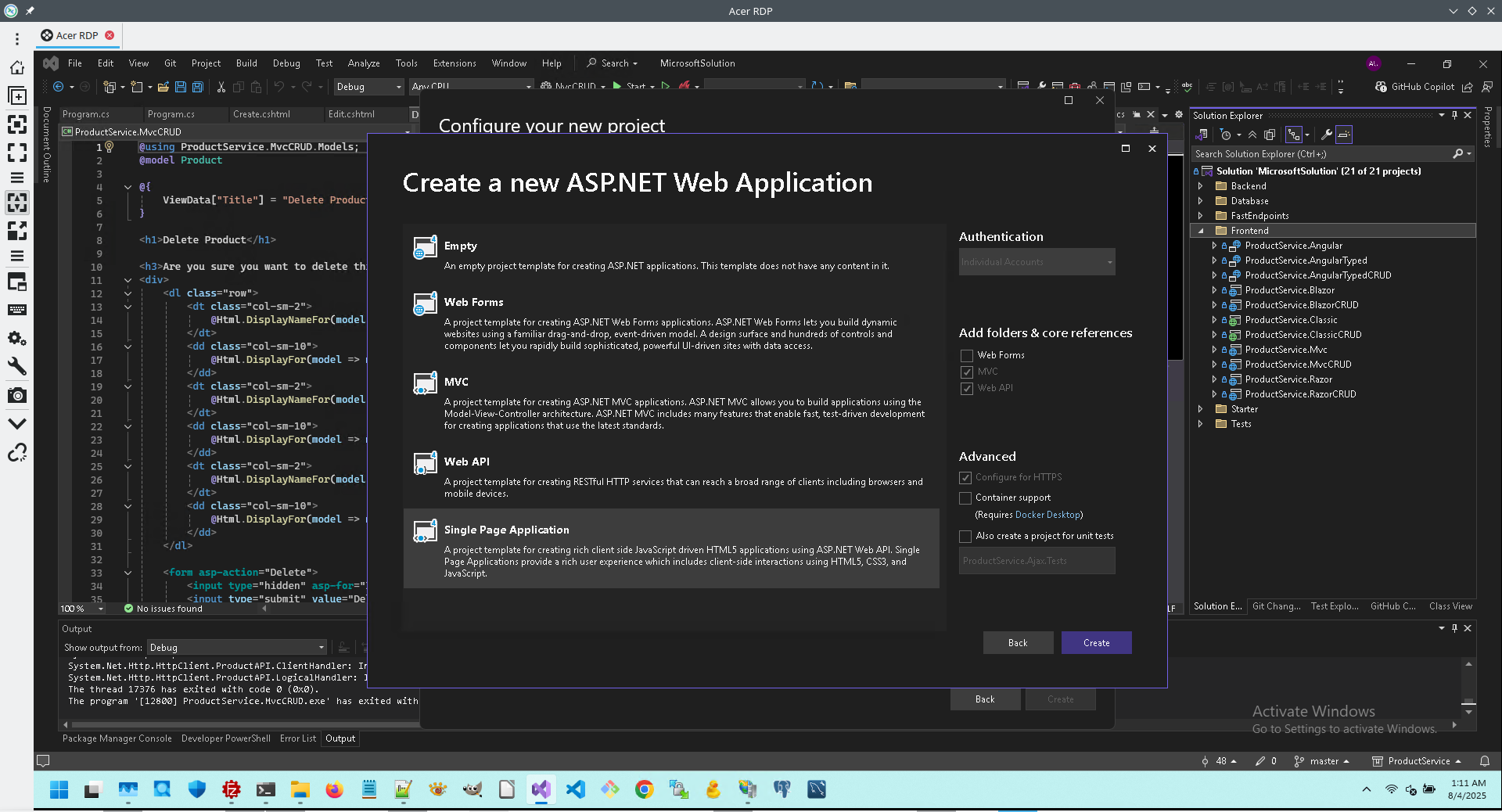
Task: Click the Save All toolbar icon
Action: (x=198, y=87)
